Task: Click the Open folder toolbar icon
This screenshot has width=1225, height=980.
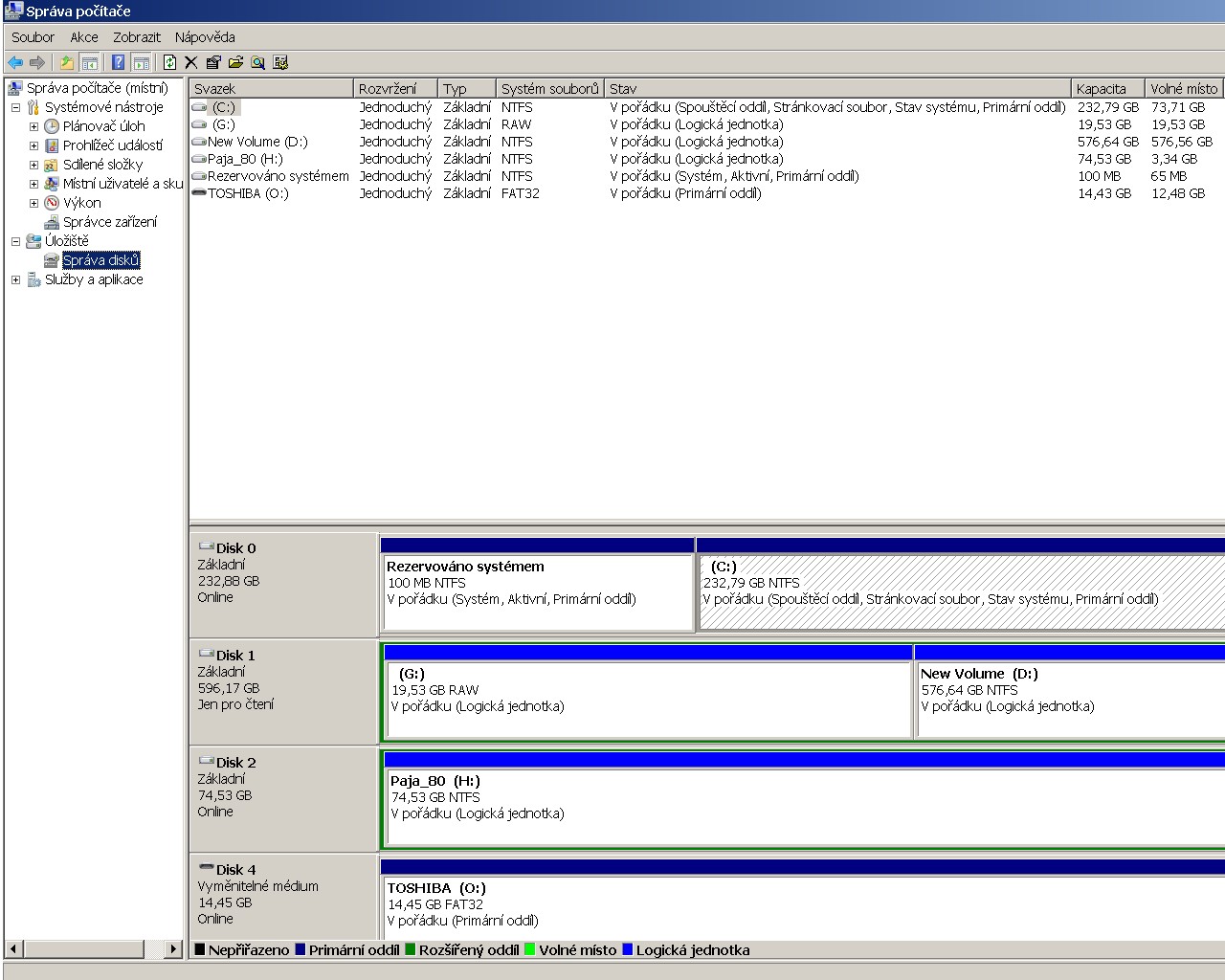Action: 235,63
